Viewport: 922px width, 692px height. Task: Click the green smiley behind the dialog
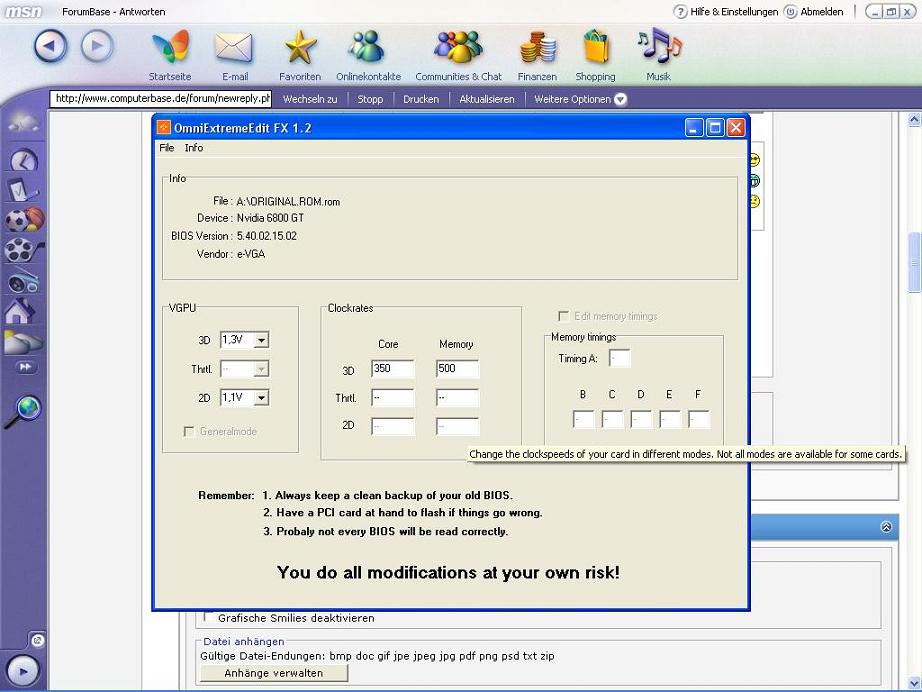[x=754, y=180]
